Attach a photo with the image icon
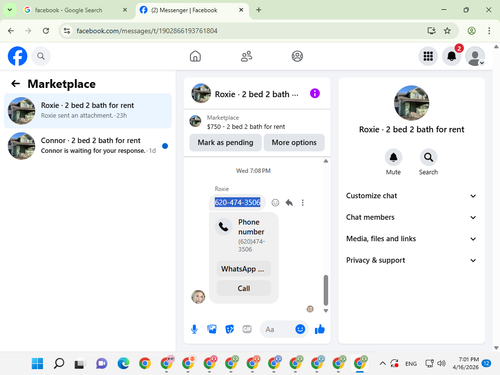This screenshot has width=500, height=375. (x=212, y=329)
